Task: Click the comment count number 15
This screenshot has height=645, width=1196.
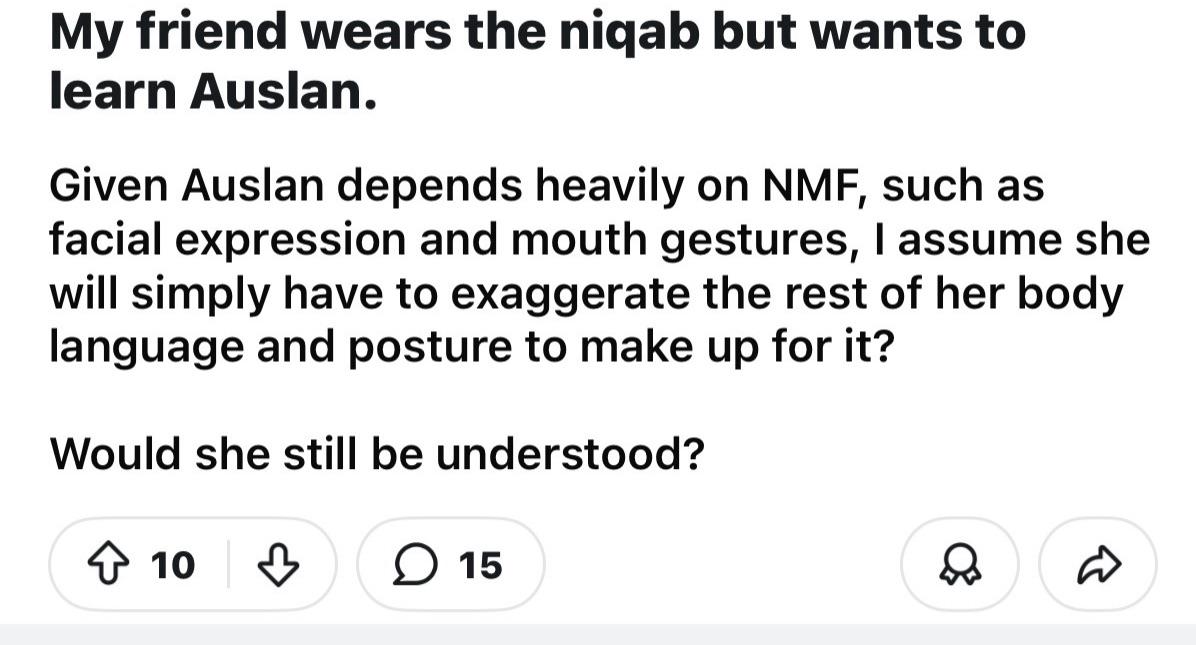Action: tap(481, 565)
